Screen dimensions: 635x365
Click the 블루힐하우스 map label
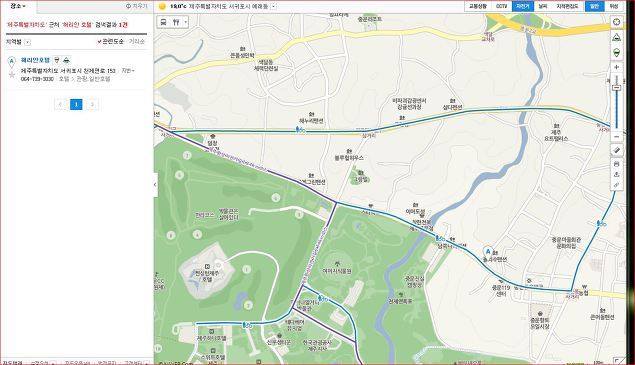coord(349,158)
